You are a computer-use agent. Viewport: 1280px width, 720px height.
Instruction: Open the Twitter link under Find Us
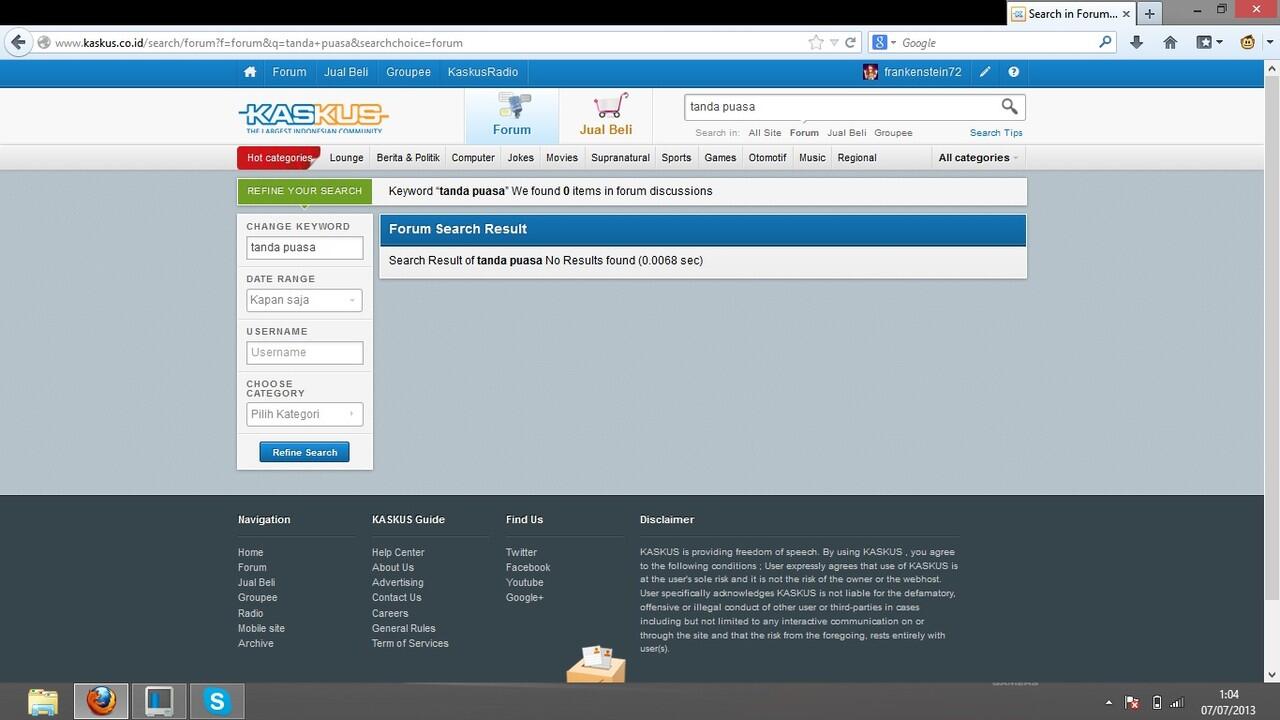(x=521, y=552)
